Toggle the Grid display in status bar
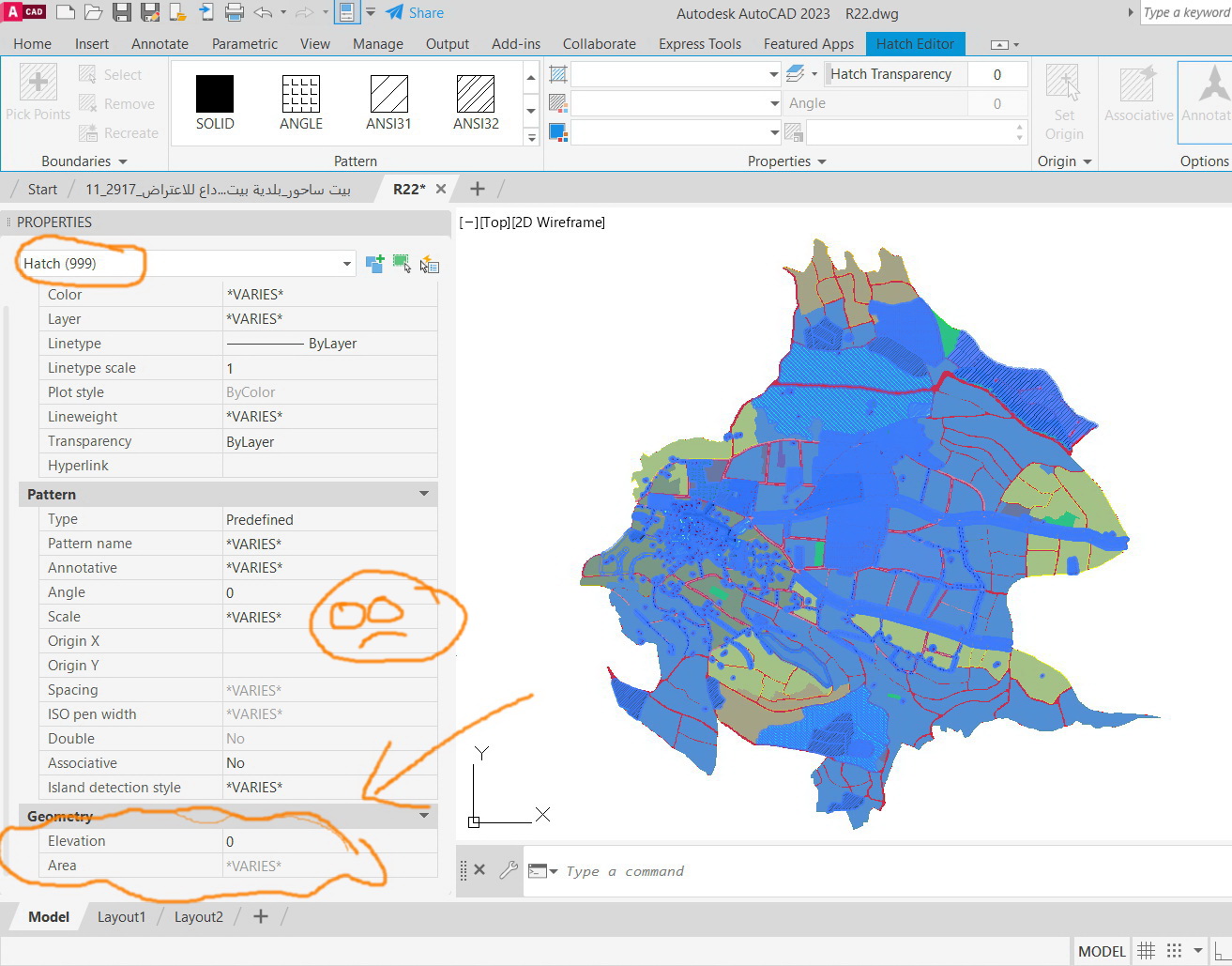This screenshot has width=1232, height=966. [1146, 951]
